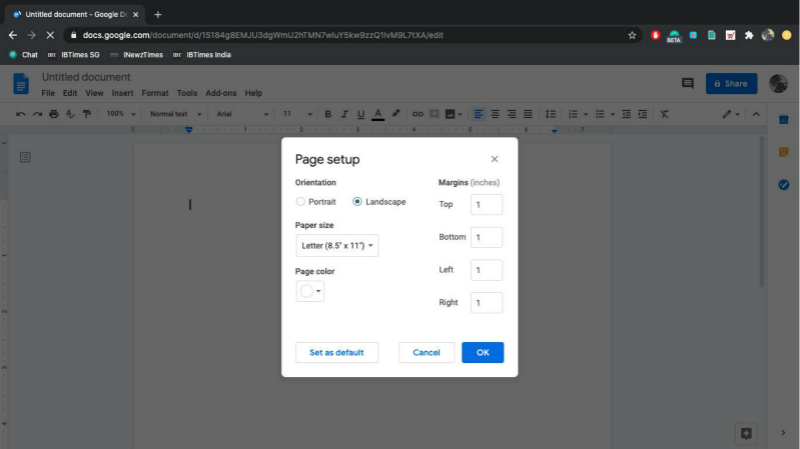Screen dimensions: 800x449
Task: Toggle bold formatting in toolbar
Action: tap(327, 114)
